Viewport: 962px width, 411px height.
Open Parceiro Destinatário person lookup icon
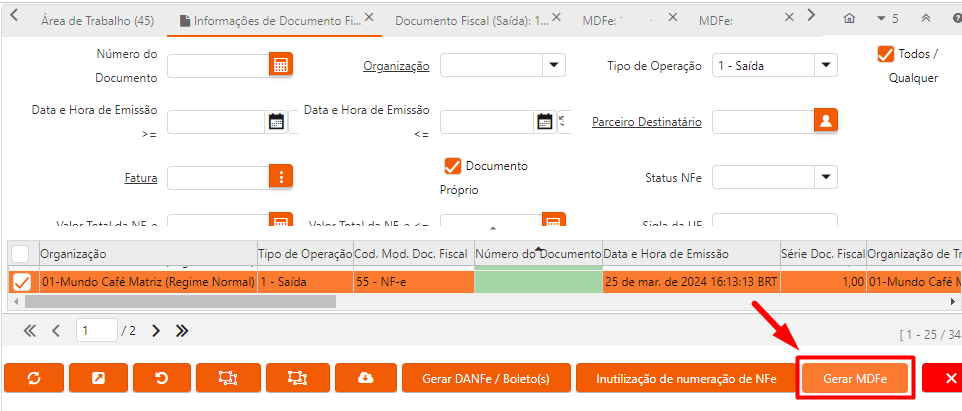825,121
